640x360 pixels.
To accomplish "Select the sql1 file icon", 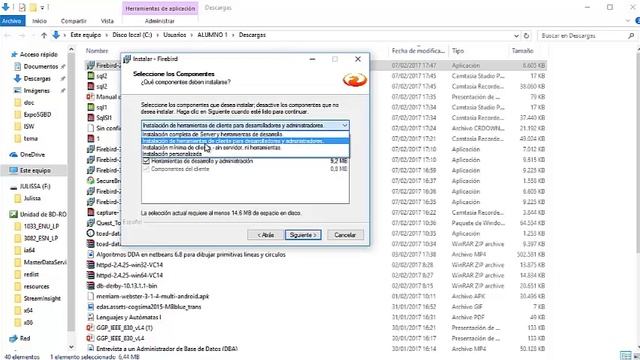I will (91, 107).
